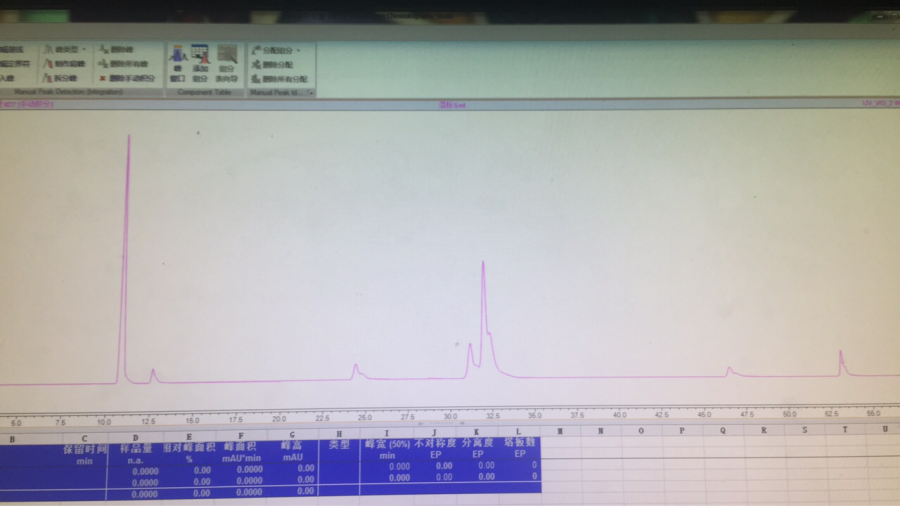Launch the component table wizard (组分表向导)
Viewport: 900px width, 506px height.
[x=227, y=64]
